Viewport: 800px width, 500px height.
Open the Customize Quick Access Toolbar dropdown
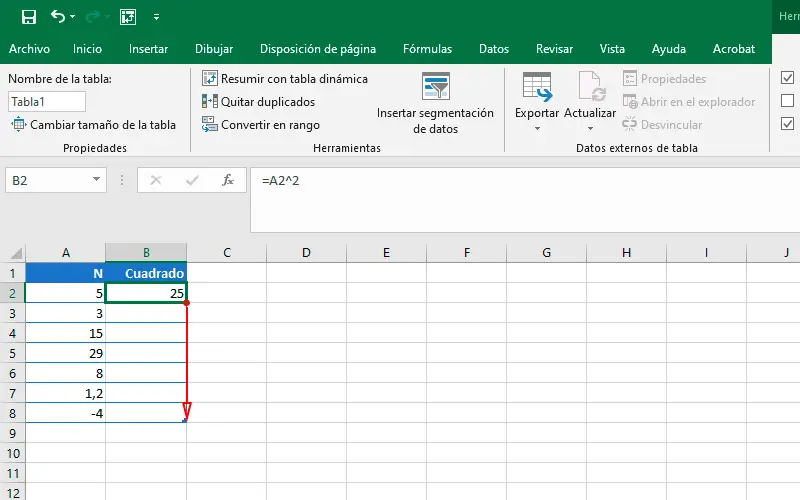(157, 17)
